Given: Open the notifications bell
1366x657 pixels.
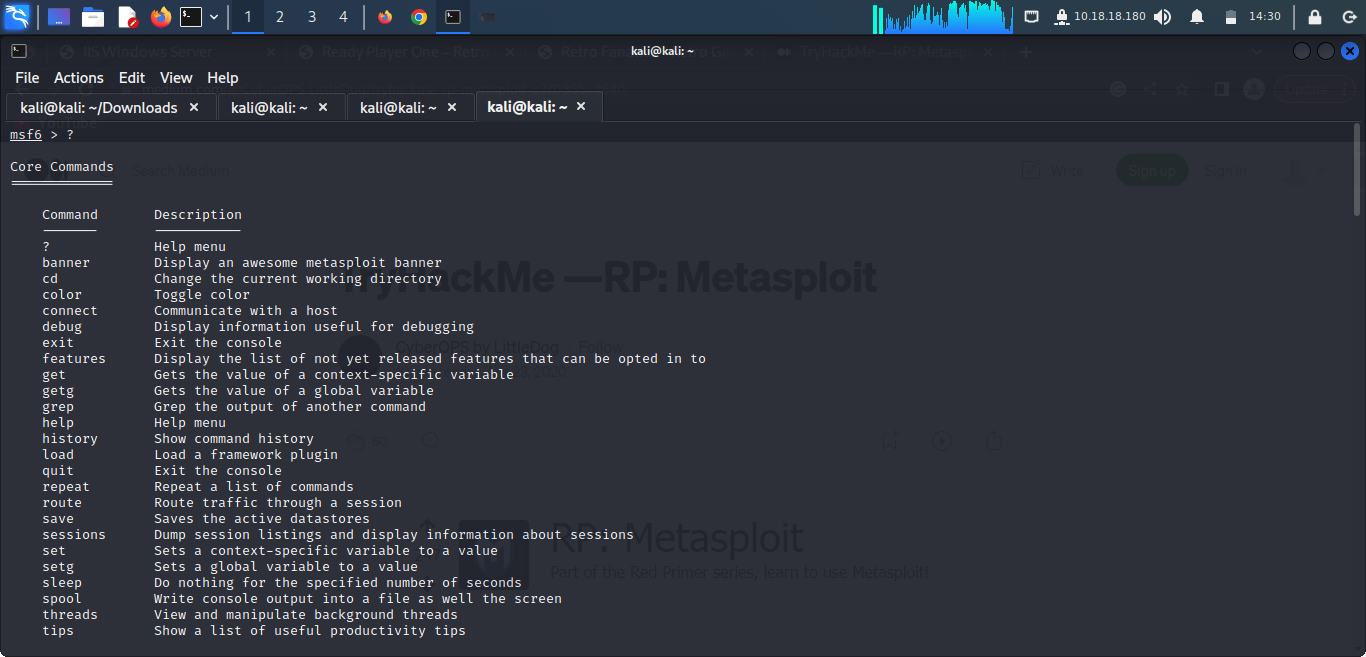Looking at the screenshot, I should tap(1197, 17).
